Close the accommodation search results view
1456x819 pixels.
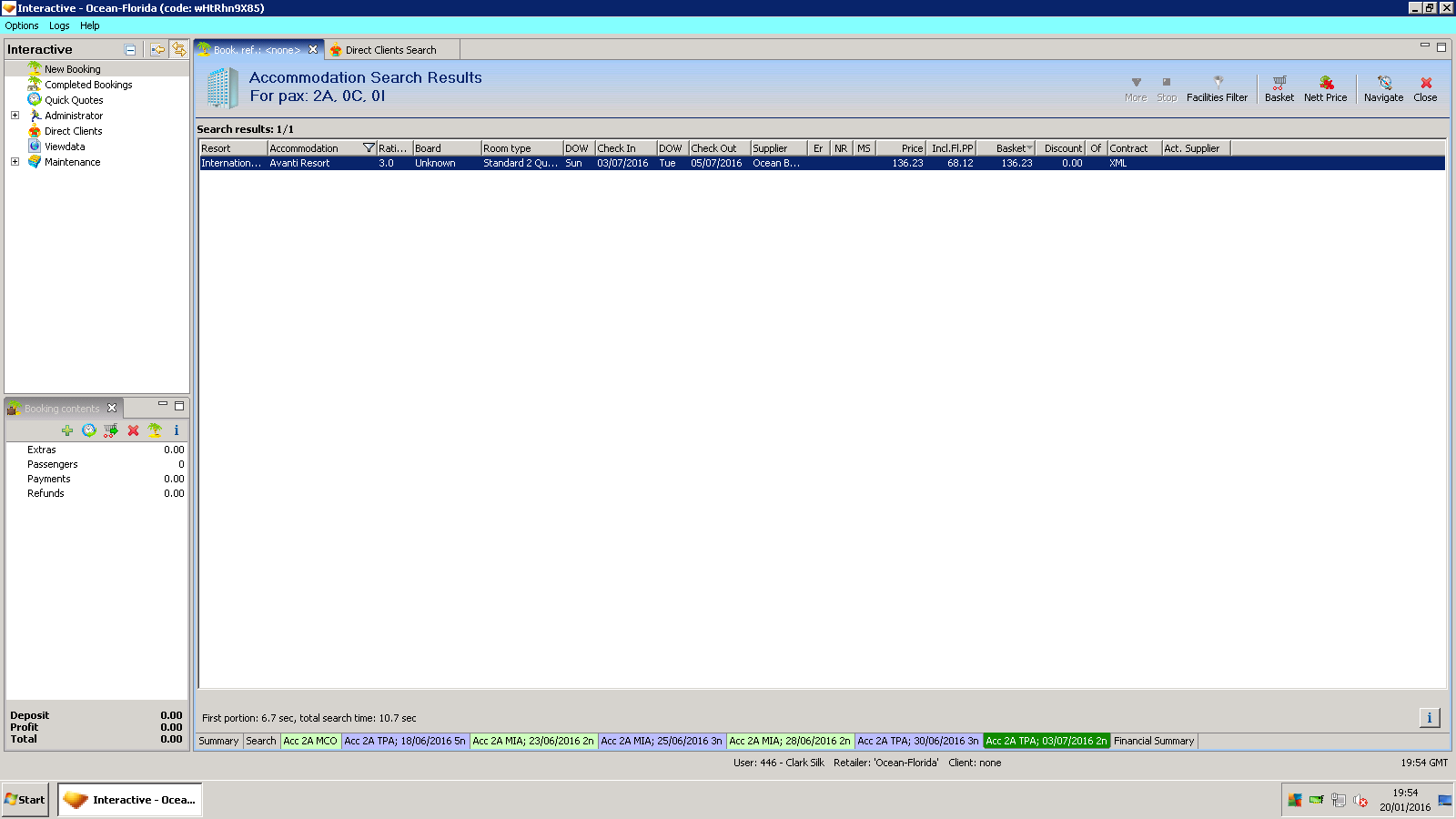pos(1425,89)
